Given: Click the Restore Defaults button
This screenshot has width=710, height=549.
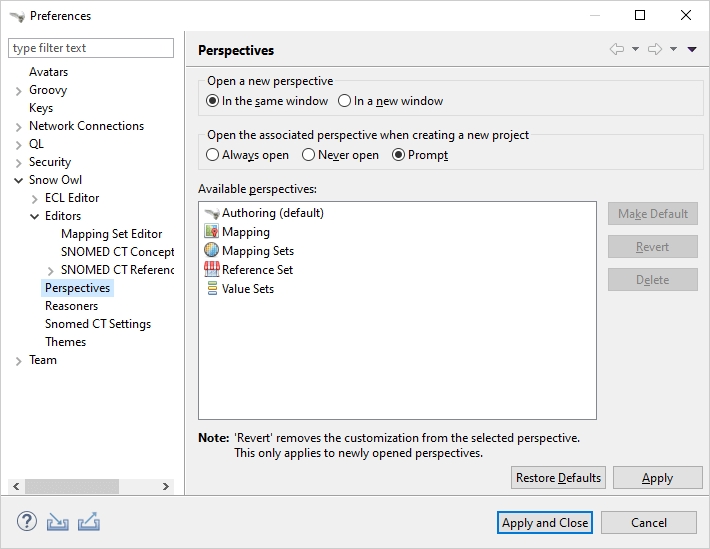Looking at the screenshot, I should 558,478.
